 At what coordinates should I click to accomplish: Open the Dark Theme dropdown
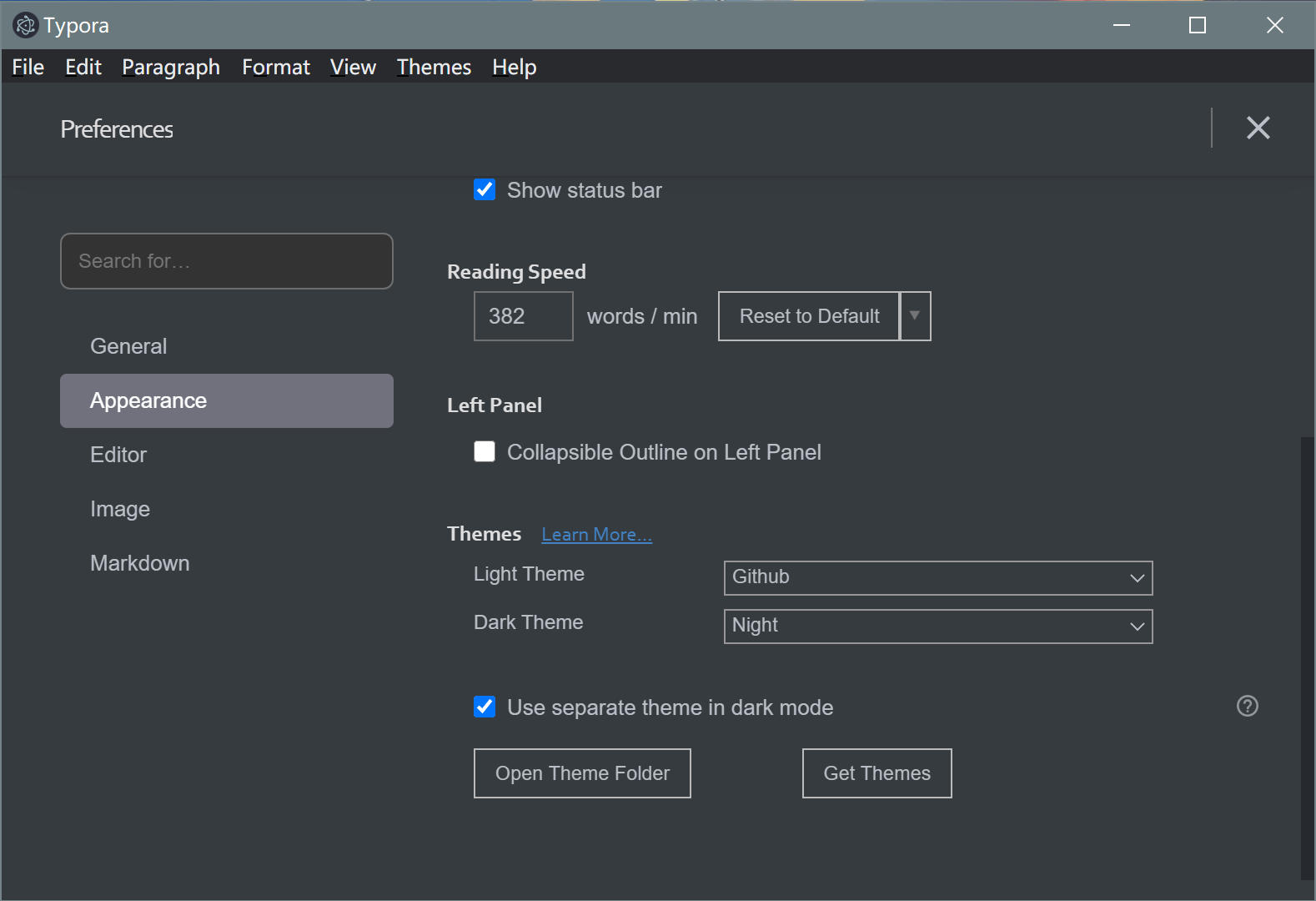pos(937,627)
